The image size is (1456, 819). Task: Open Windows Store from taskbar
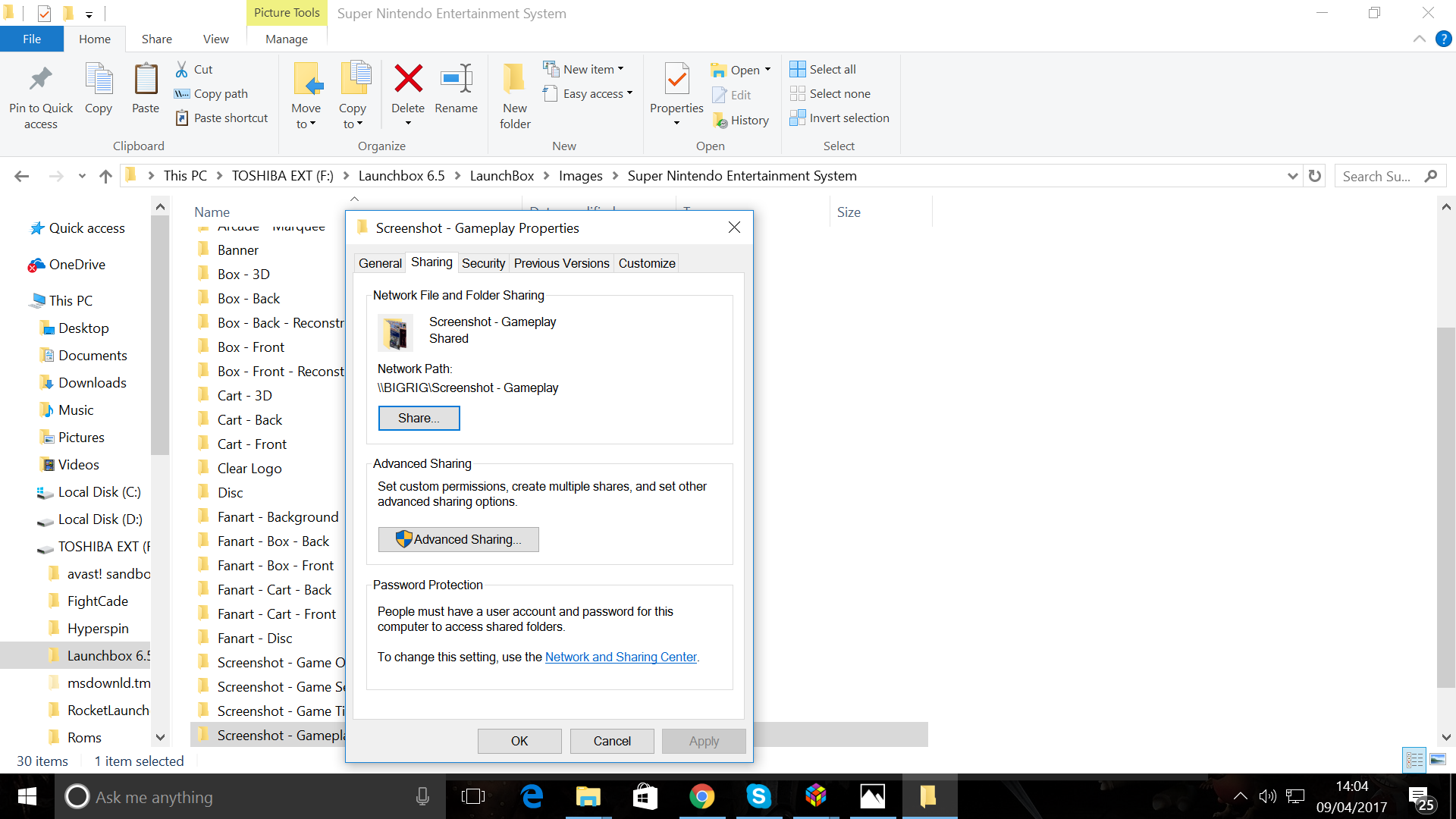pyautogui.click(x=645, y=796)
